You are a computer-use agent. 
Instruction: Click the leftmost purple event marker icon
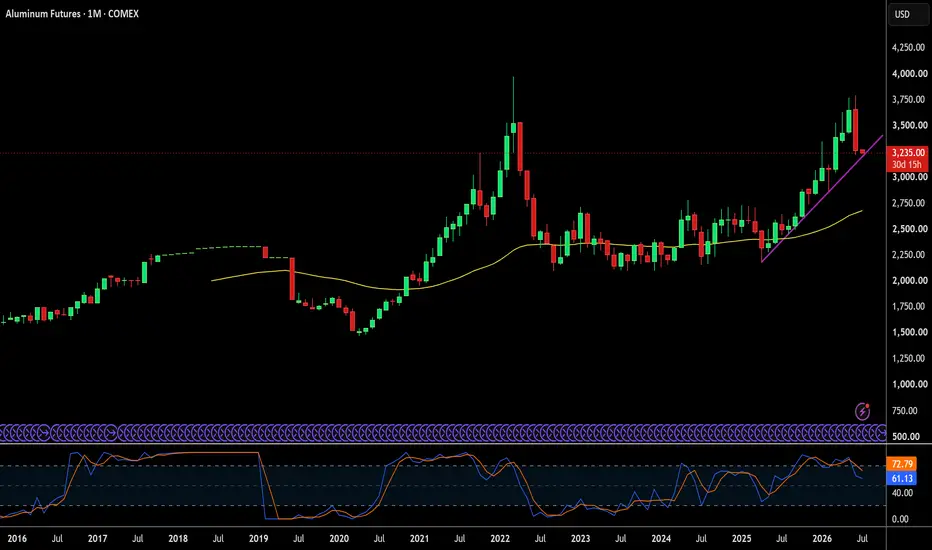pos(3,433)
